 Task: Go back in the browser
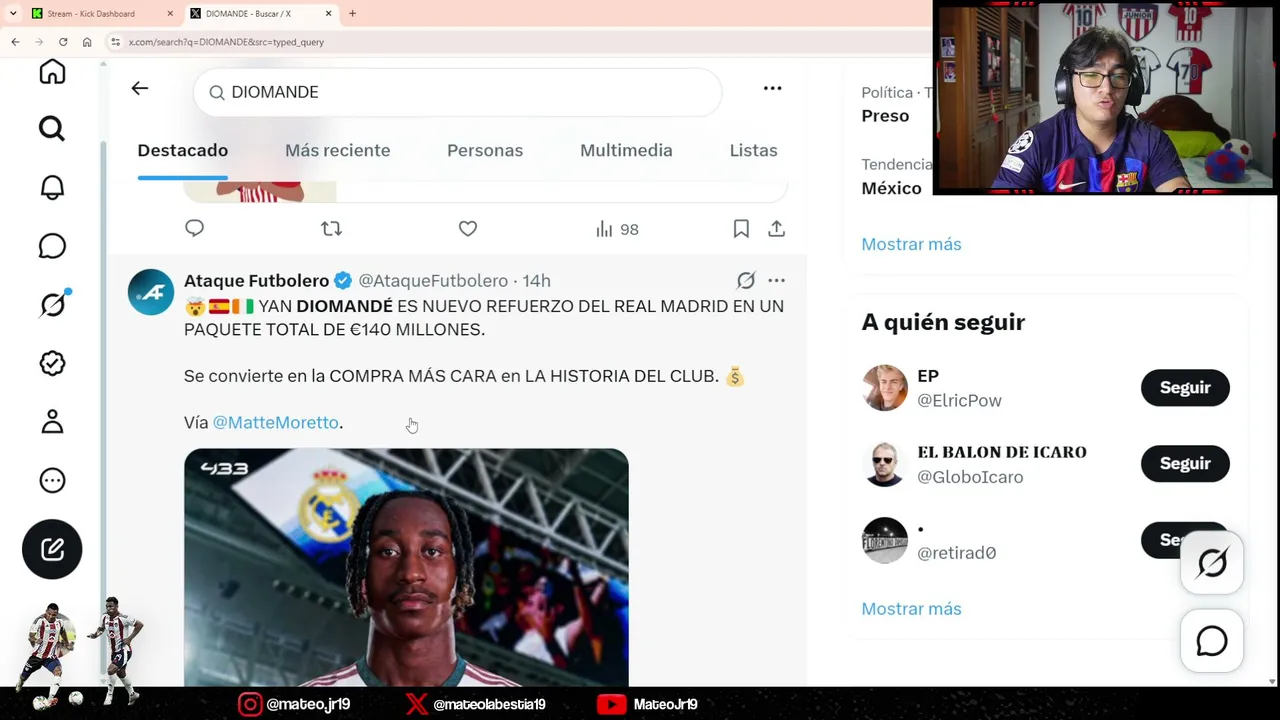pyautogui.click(x=15, y=42)
